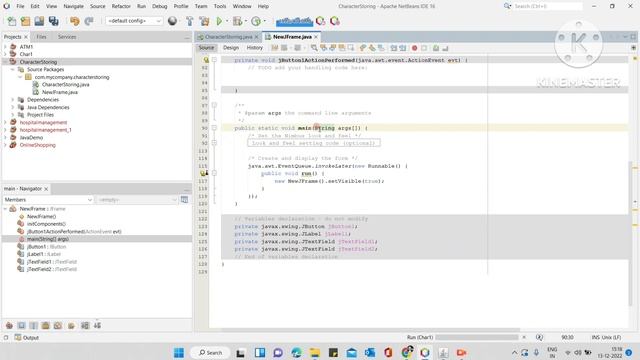Click the New Project toolbar icon
640x360 pixels.
coord(25,21)
